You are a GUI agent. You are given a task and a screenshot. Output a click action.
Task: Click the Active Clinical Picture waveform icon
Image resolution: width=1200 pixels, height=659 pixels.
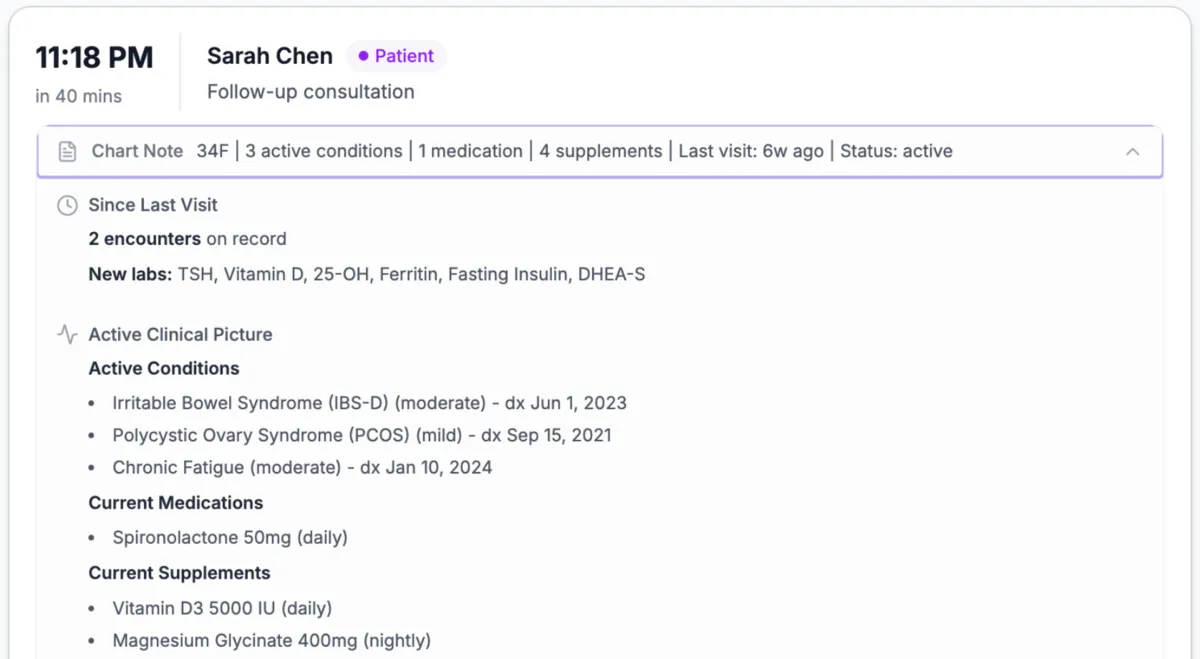pos(66,335)
